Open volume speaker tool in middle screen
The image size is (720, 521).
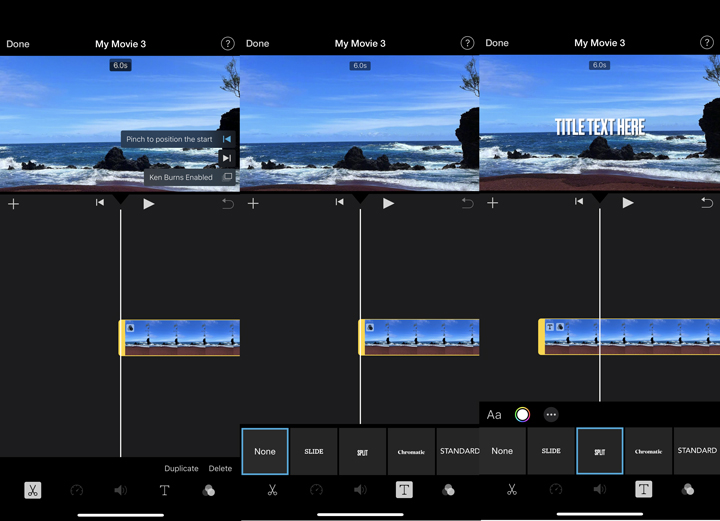point(360,490)
